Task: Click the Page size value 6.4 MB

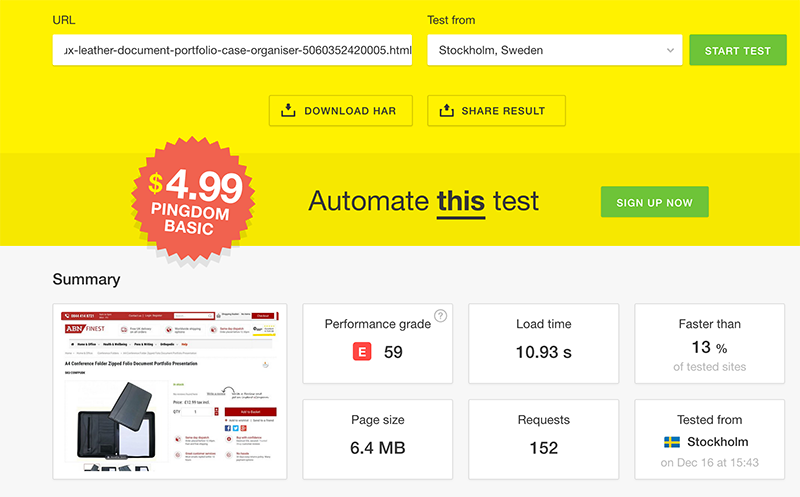Action: pos(378,448)
